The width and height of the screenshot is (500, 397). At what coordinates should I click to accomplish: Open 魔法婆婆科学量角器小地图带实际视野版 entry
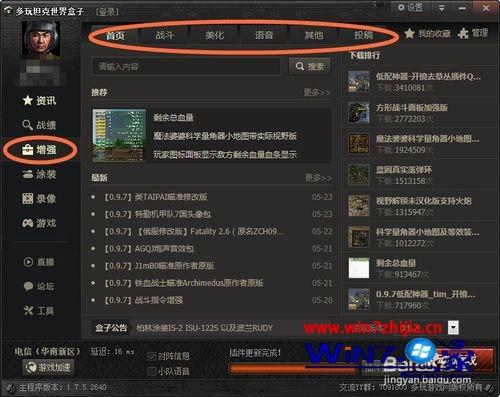pyautogui.click(x=225, y=136)
